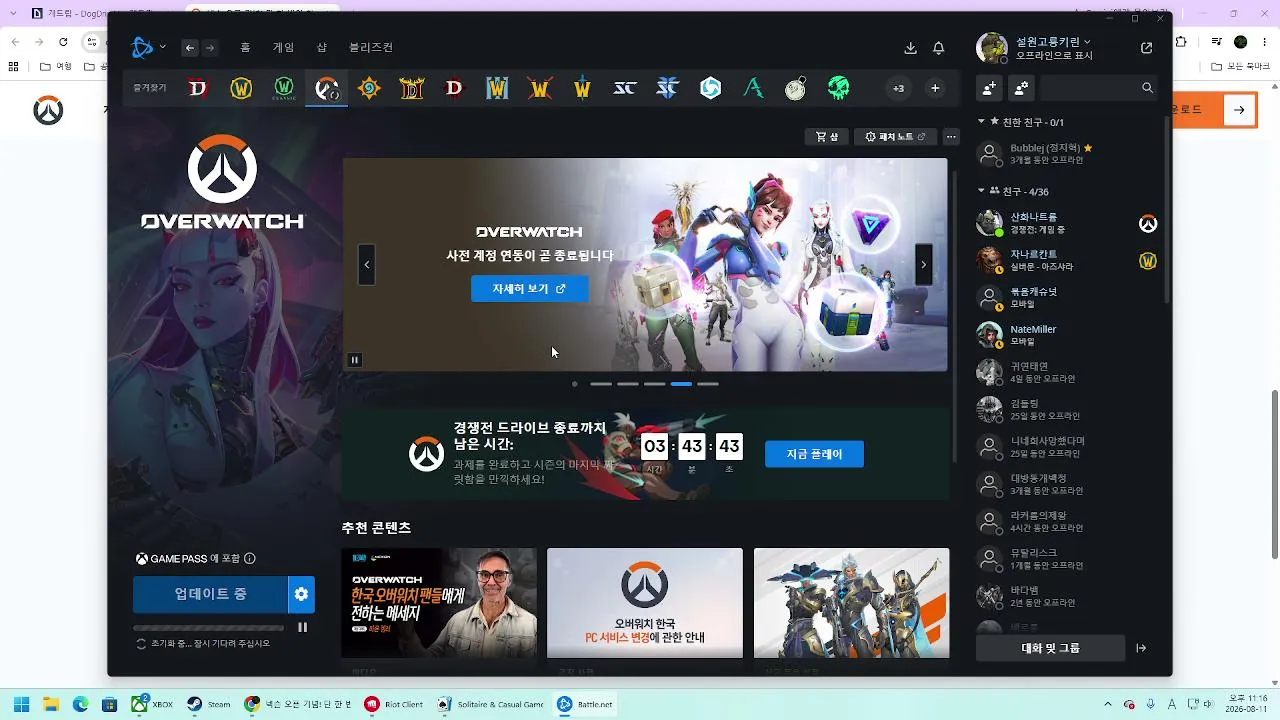This screenshot has width=1280, height=720.
Task: Click the update progress bar
Action: pyautogui.click(x=208, y=628)
